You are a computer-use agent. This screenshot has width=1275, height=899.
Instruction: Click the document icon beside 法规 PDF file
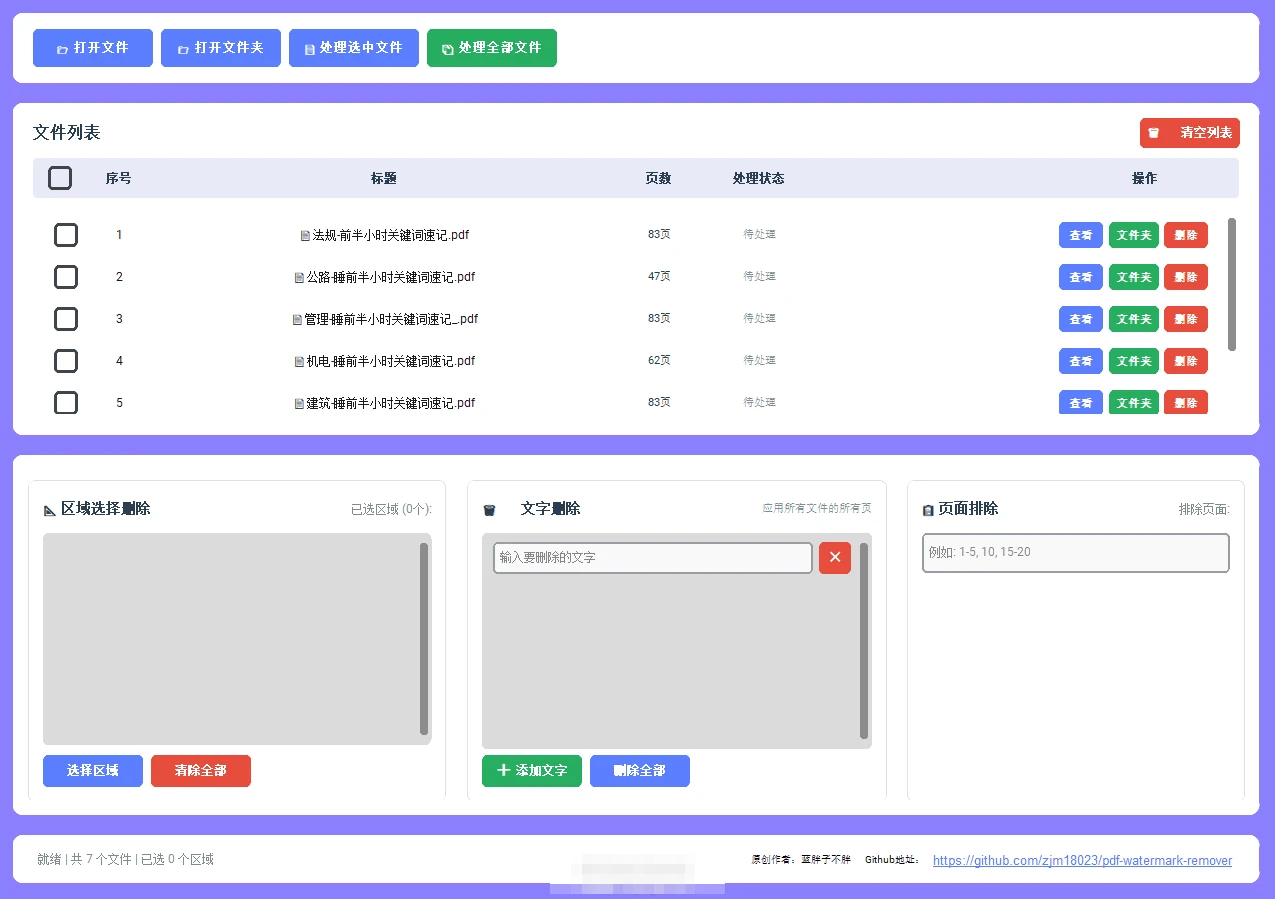click(306, 235)
